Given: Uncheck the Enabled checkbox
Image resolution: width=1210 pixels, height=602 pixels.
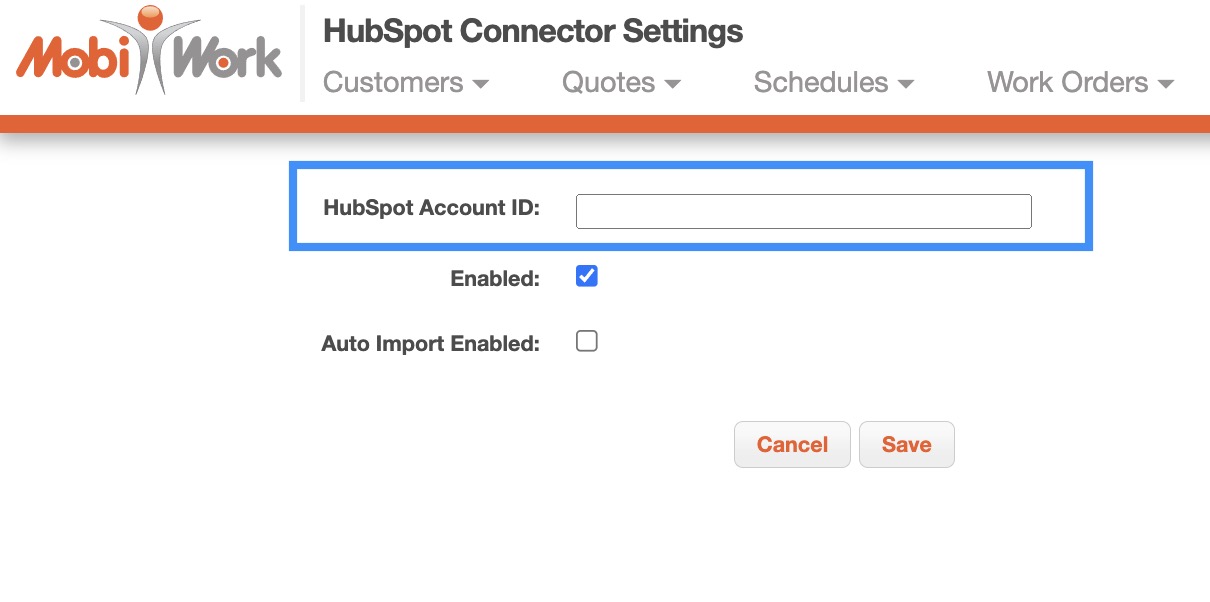Looking at the screenshot, I should (x=587, y=277).
